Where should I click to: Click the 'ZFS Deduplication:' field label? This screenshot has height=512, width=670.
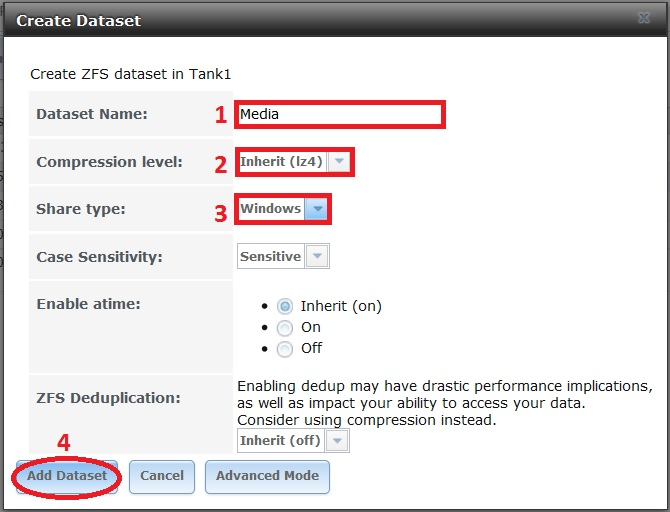pyautogui.click(x=108, y=398)
